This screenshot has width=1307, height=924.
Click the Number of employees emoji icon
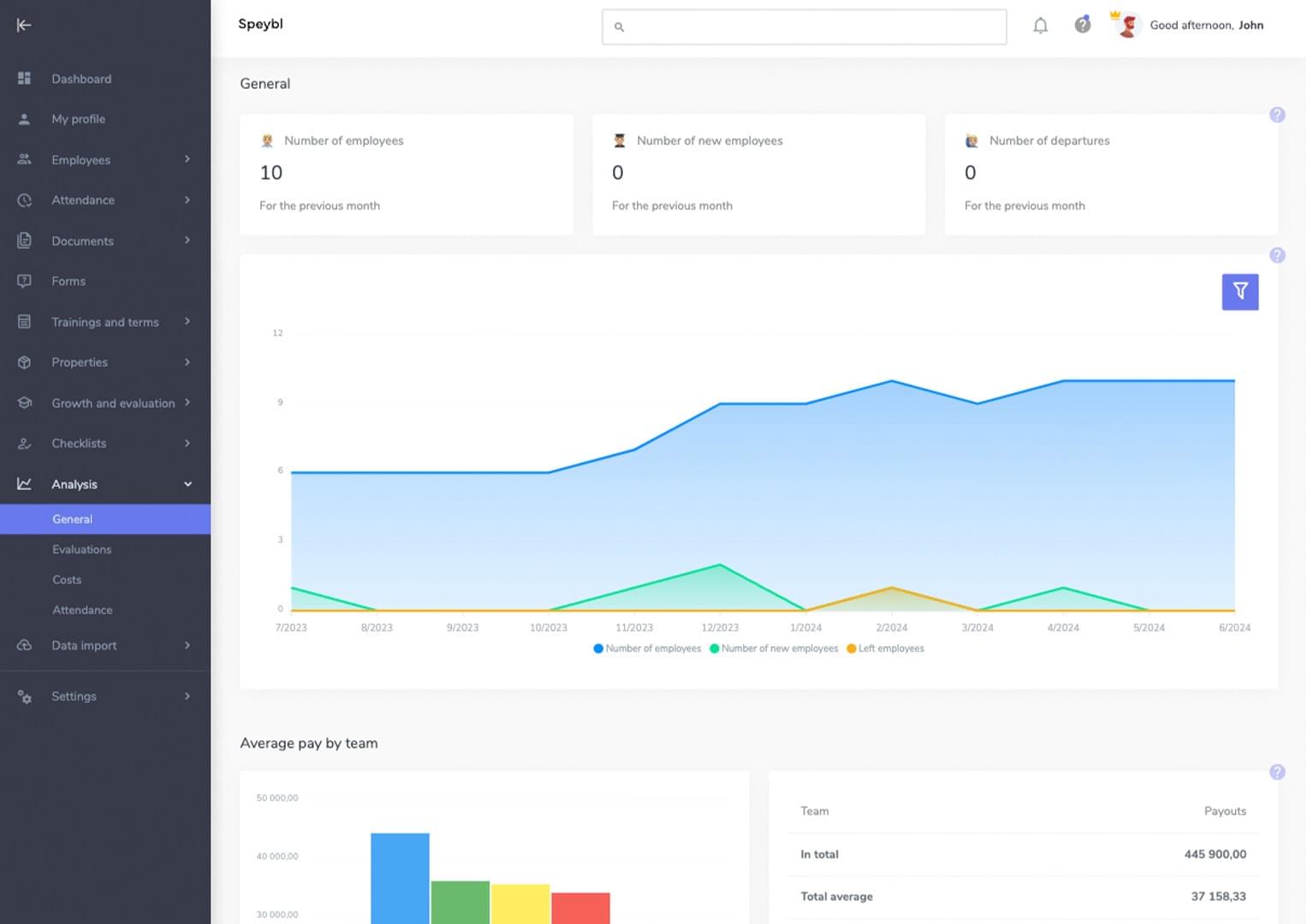[x=267, y=140]
